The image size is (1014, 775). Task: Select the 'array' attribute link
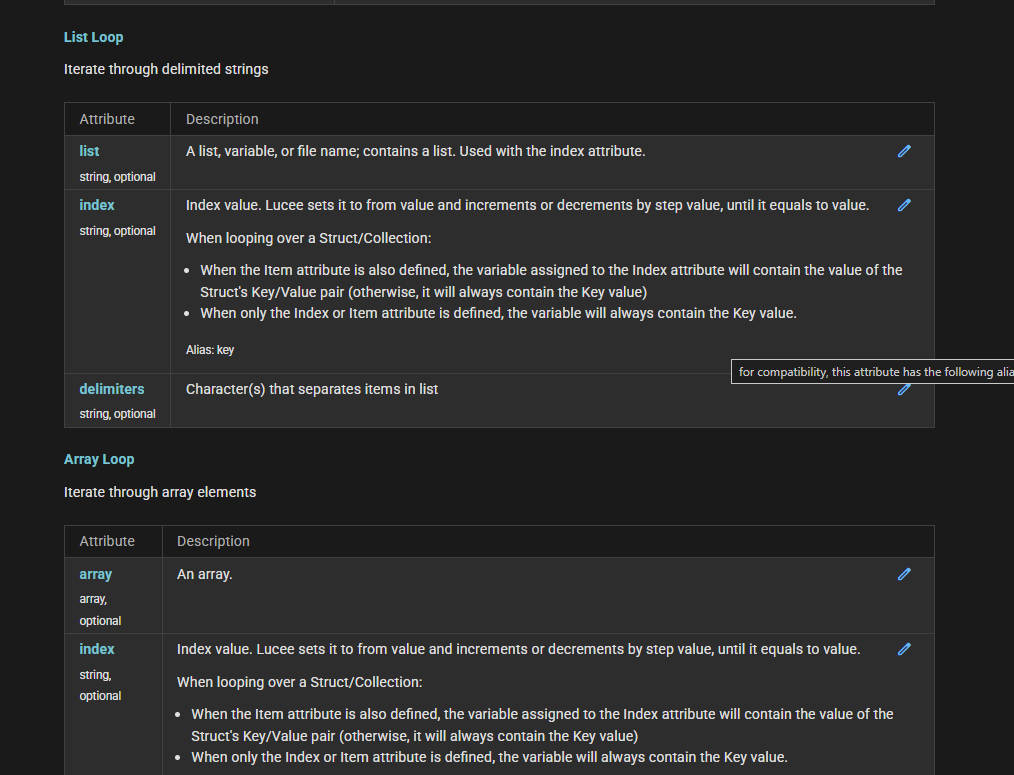(96, 574)
